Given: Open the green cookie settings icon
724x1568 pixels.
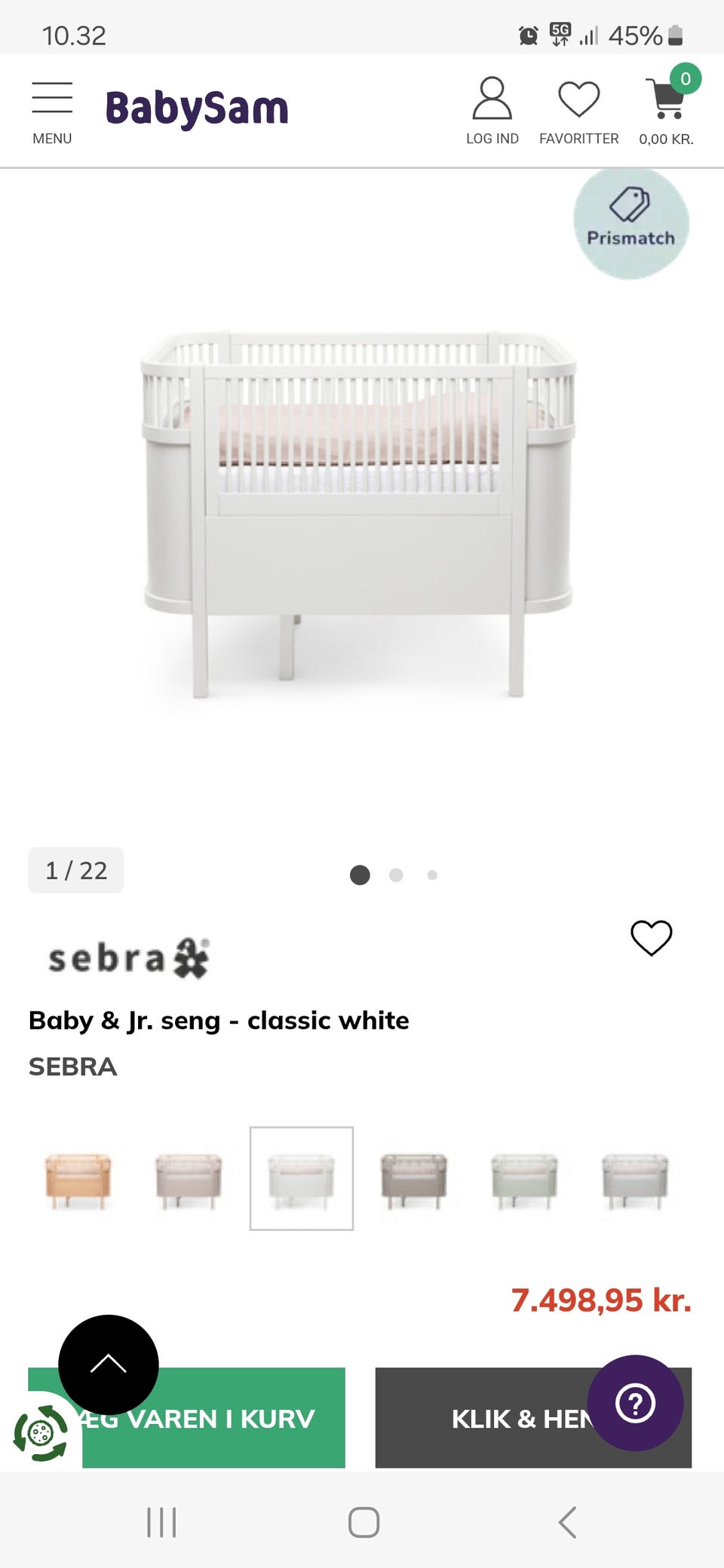Looking at the screenshot, I should click(41, 1432).
